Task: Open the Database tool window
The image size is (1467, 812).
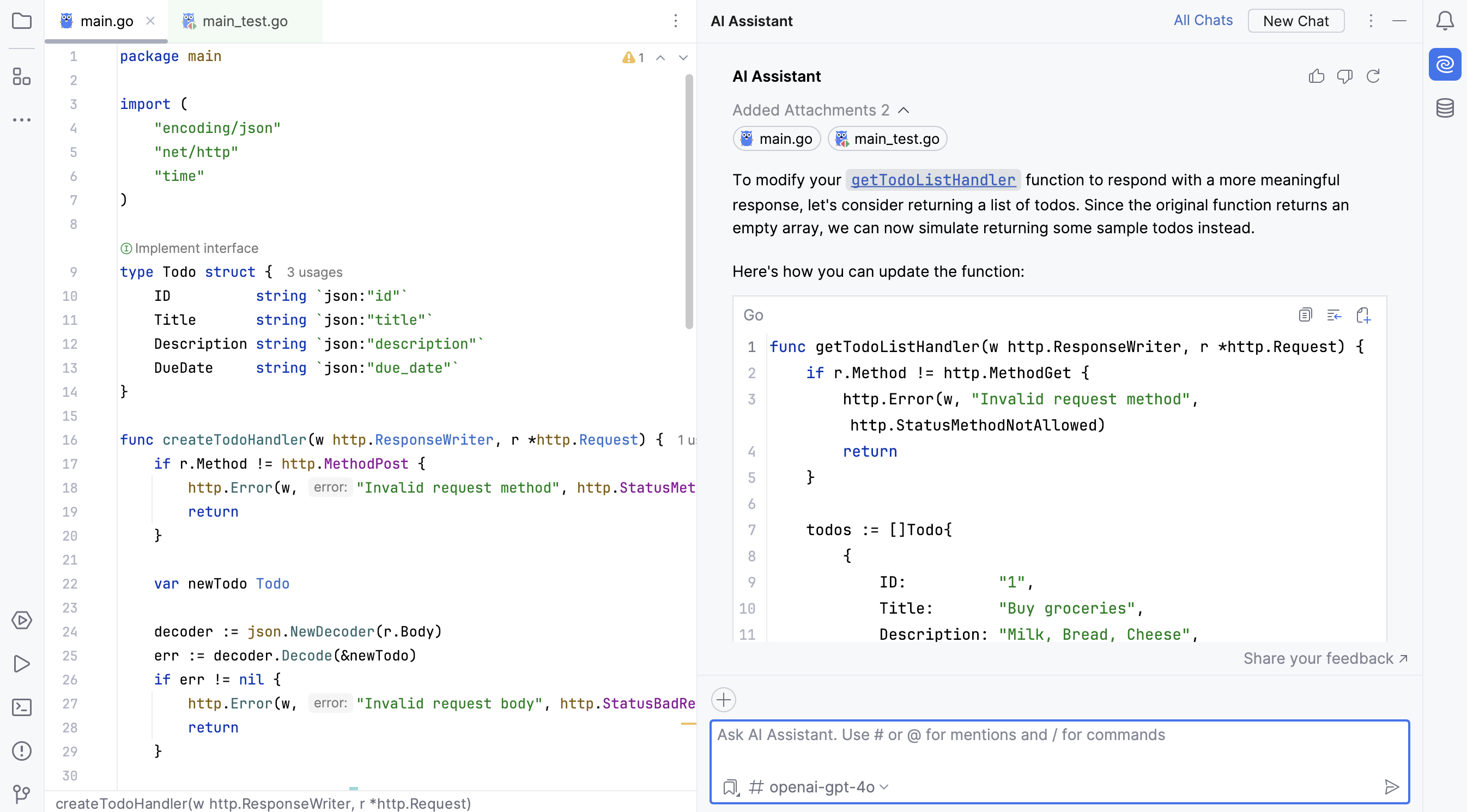Action: 1445,107
